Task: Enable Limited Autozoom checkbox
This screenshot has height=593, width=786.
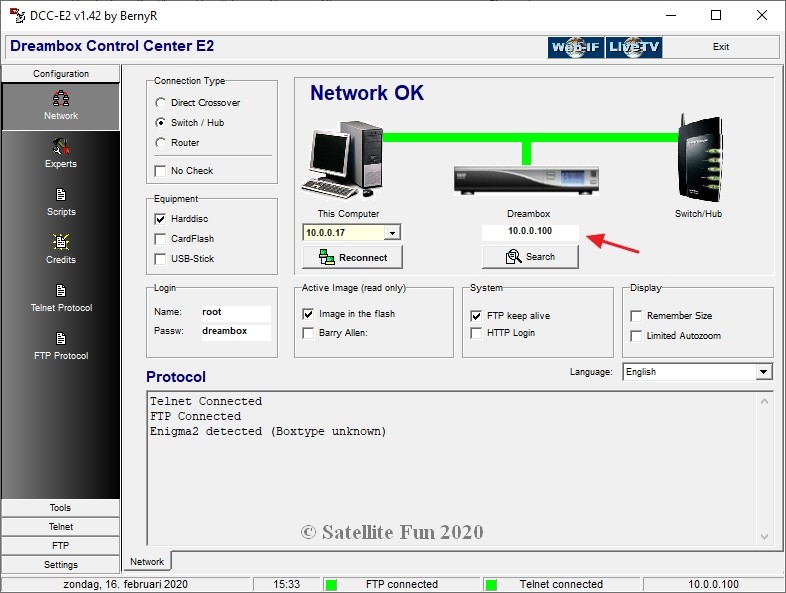Action: 636,336
